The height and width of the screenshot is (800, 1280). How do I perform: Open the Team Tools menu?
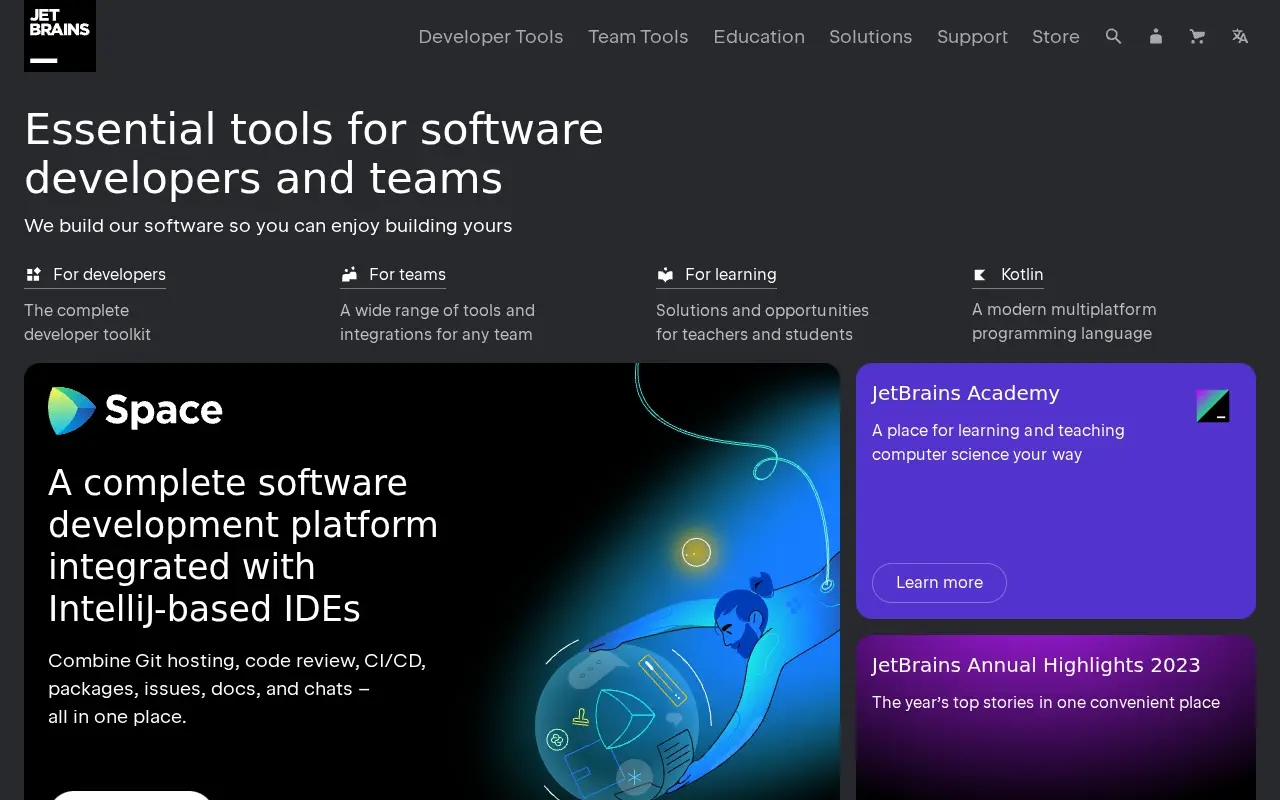(x=638, y=36)
